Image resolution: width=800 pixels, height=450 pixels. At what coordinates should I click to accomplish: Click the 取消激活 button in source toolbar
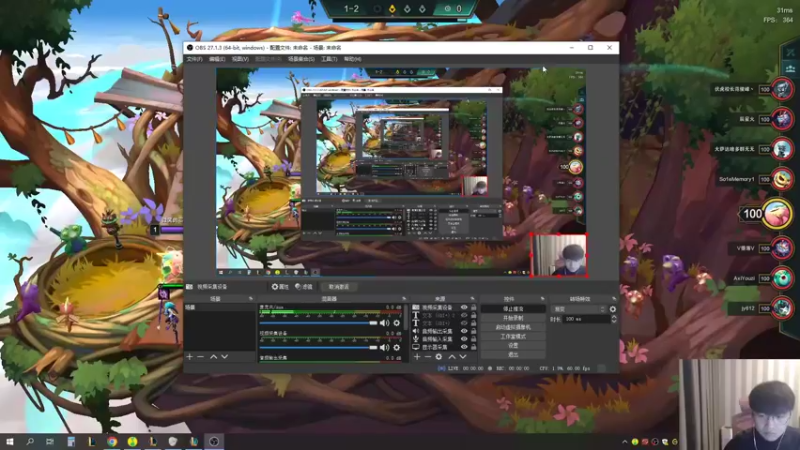tap(339, 287)
